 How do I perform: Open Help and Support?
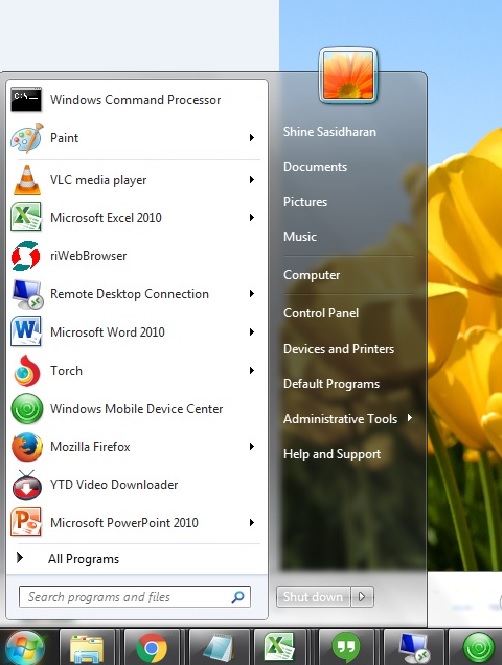coord(332,454)
